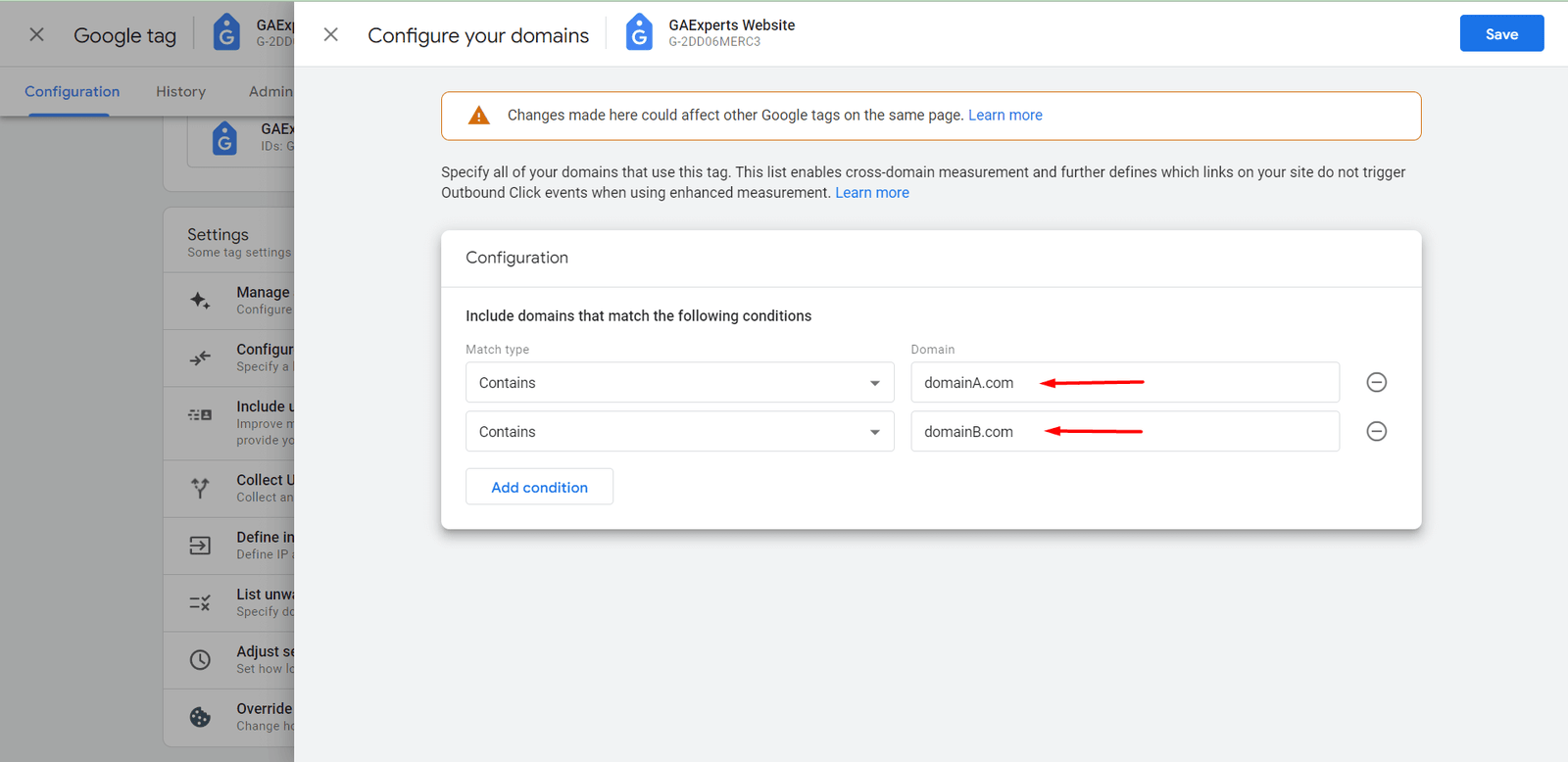Image resolution: width=1568 pixels, height=762 pixels.
Task: Click the Define internal traffic icon
Action: tap(199, 546)
